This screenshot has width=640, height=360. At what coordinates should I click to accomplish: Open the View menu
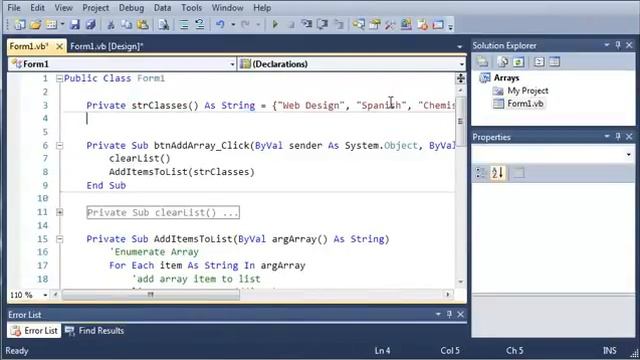(x=63, y=8)
